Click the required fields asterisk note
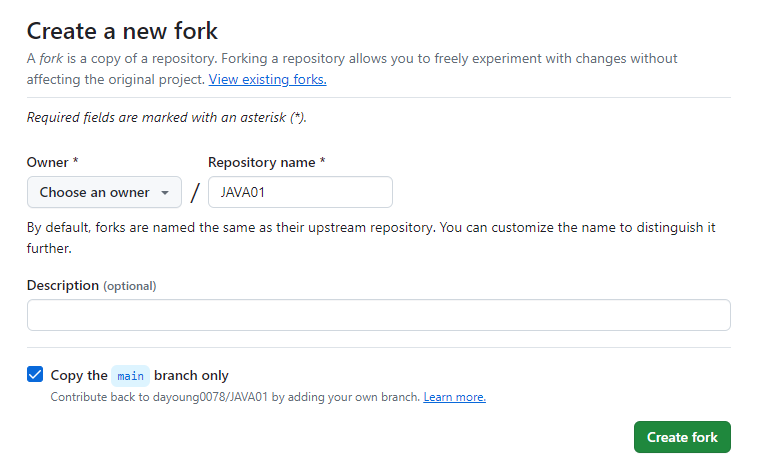This screenshot has height=476, width=771. click(x=166, y=117)
